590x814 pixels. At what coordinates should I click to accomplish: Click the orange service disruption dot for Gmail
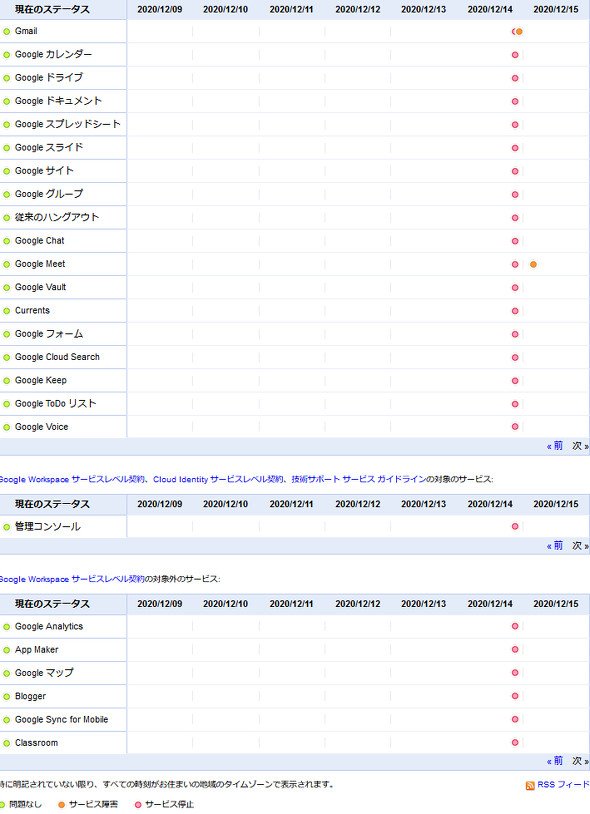coord(519,32)
